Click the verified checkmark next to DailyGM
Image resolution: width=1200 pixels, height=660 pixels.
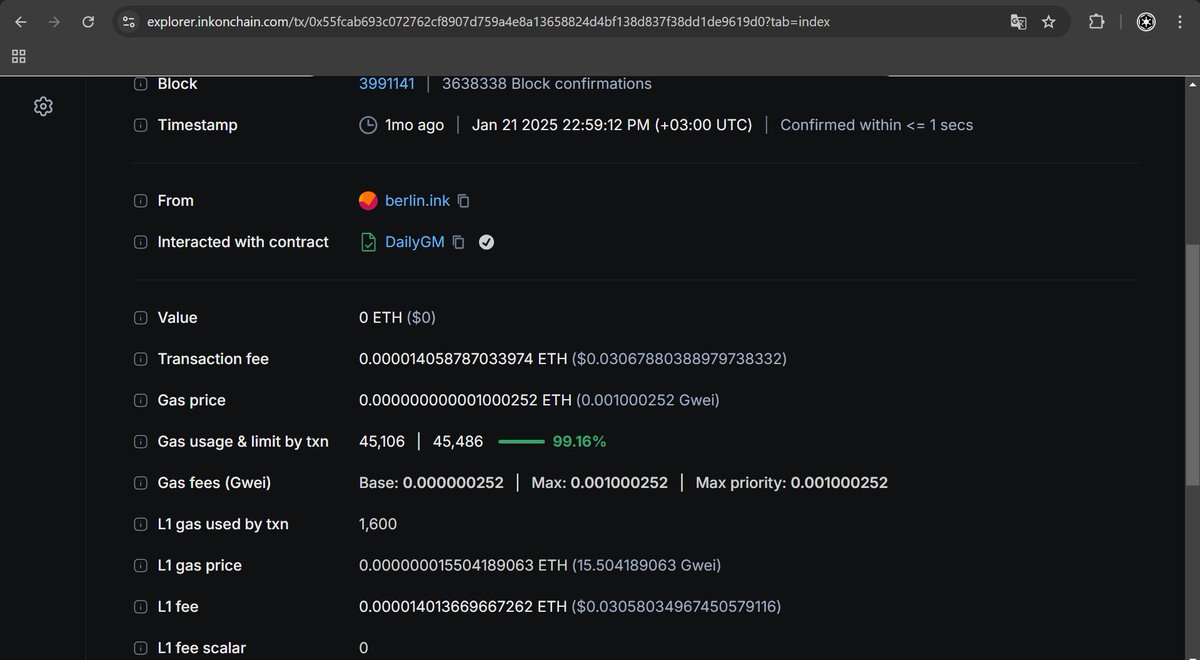point(486,242)
